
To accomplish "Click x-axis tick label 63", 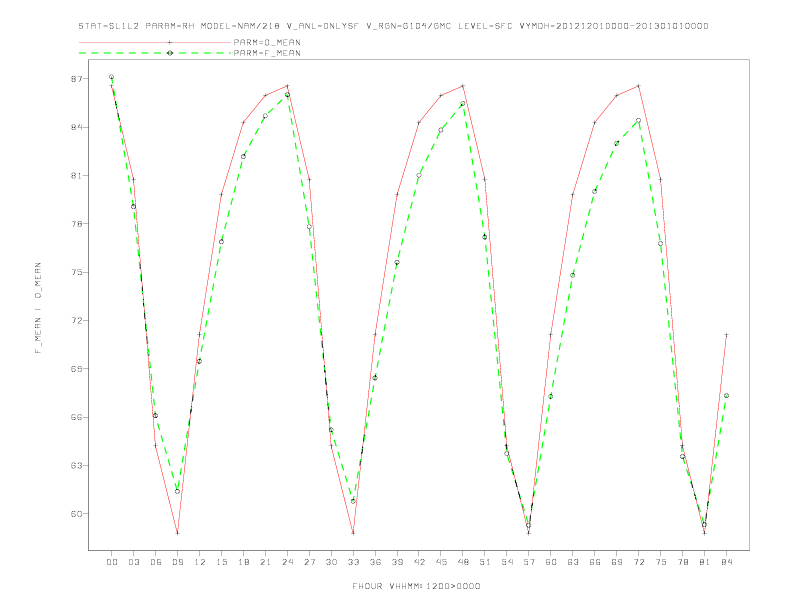I will pyautogui.click(x=573, y=562).
